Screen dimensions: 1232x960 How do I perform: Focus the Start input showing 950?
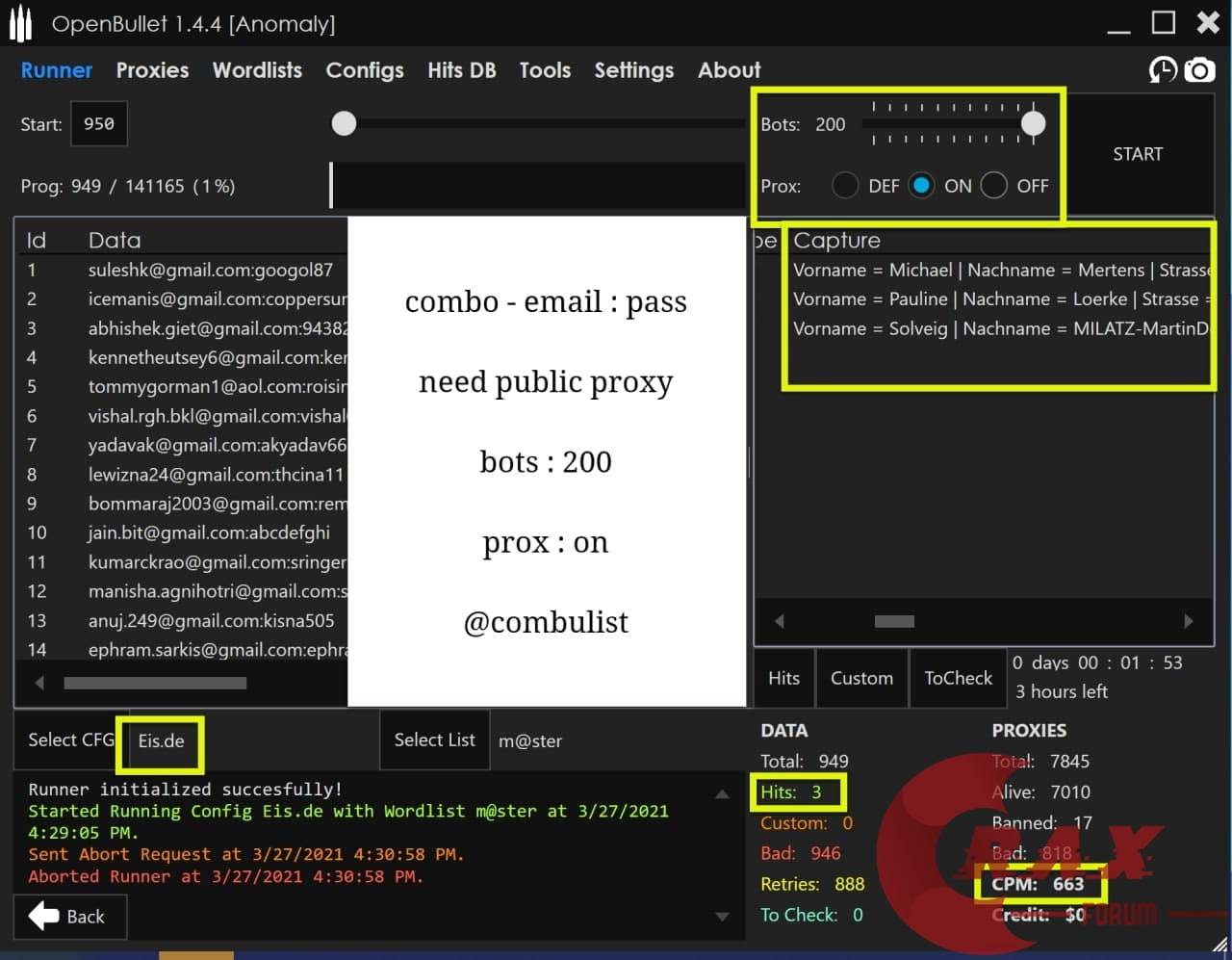point(99,123)
